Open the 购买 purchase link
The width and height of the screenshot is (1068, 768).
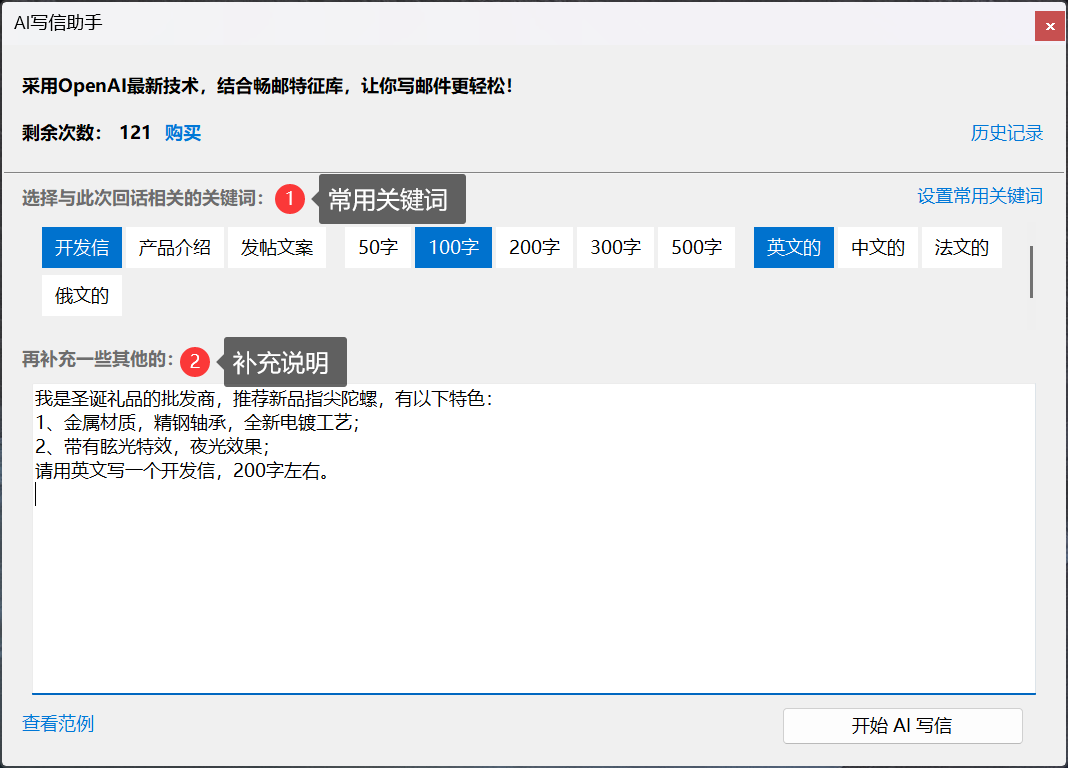(183, 133)
